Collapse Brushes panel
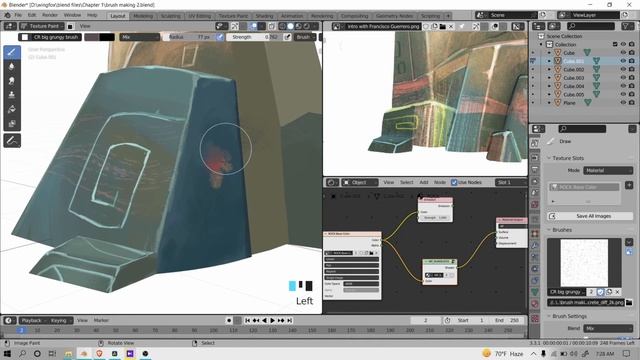 (x=549, y=230)
